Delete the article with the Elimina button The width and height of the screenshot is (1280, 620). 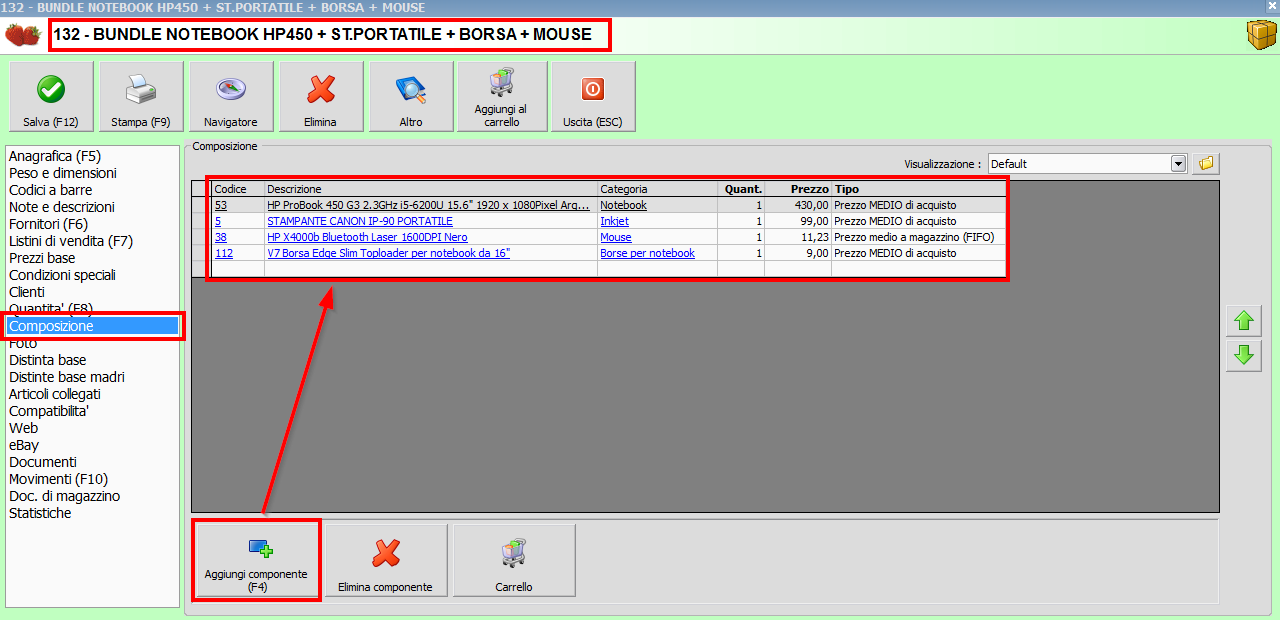click(x=321, y=97)
